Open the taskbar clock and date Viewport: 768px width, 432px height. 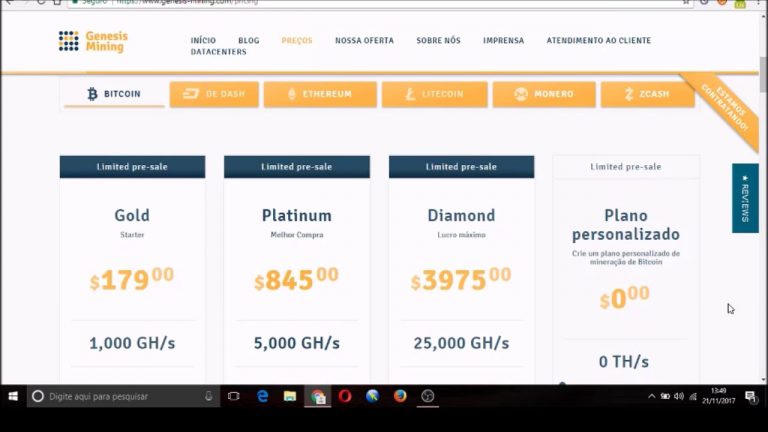[x=719, y=396]
